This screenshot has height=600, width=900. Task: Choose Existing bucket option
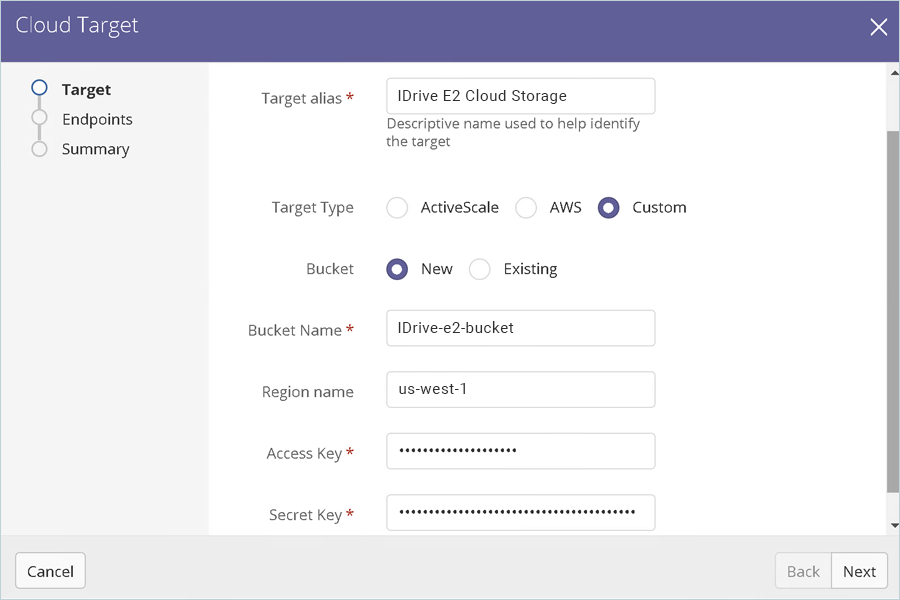[x=479, y=269]
